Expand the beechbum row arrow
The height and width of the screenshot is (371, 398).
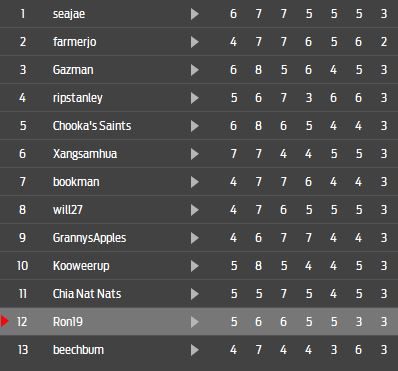coord(195,350)
